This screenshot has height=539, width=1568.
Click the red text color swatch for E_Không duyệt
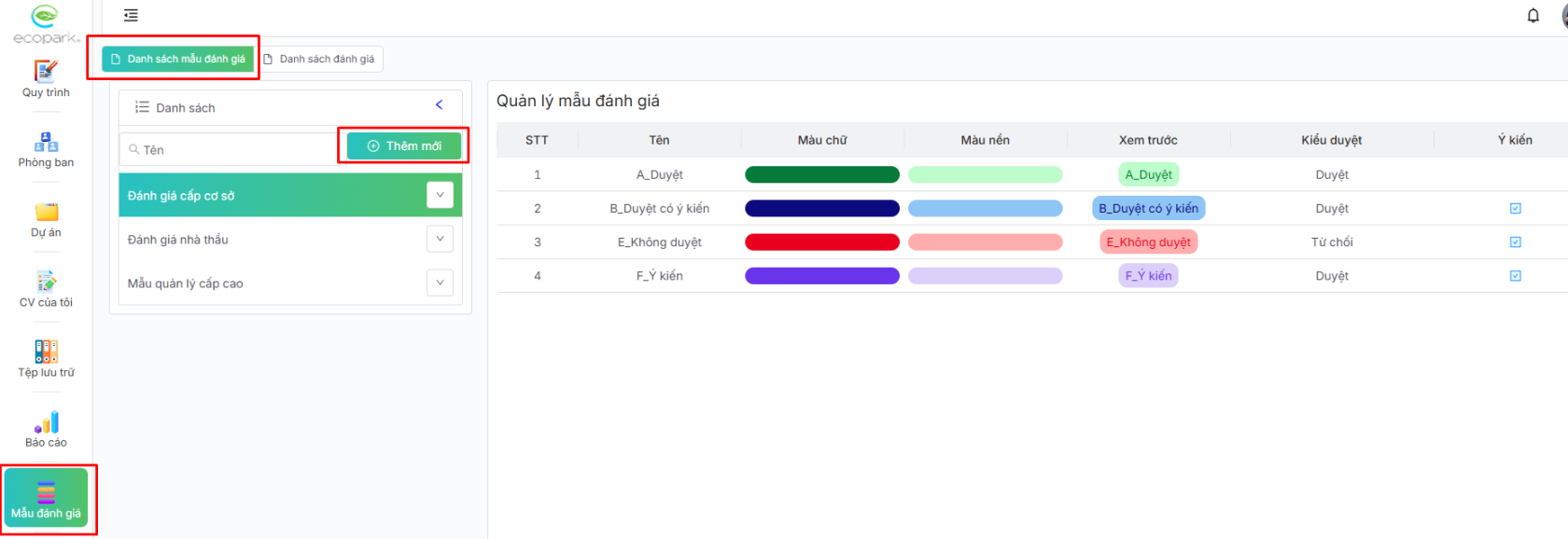[x=821, y=242]
